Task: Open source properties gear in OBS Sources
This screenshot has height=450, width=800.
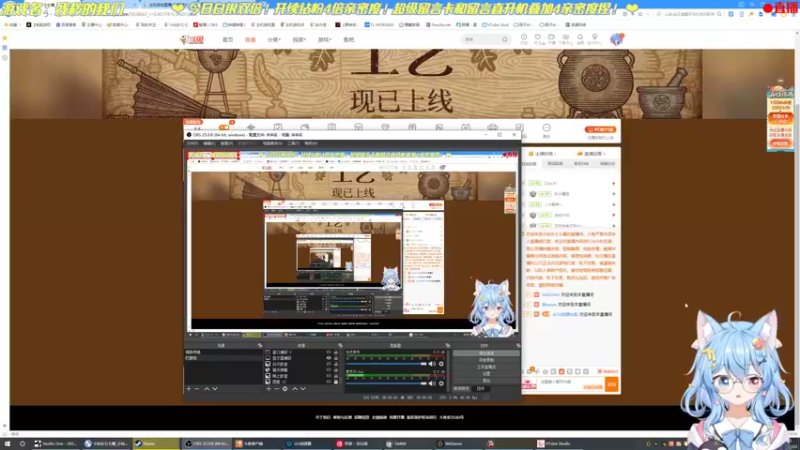Action: click(285, 389)
